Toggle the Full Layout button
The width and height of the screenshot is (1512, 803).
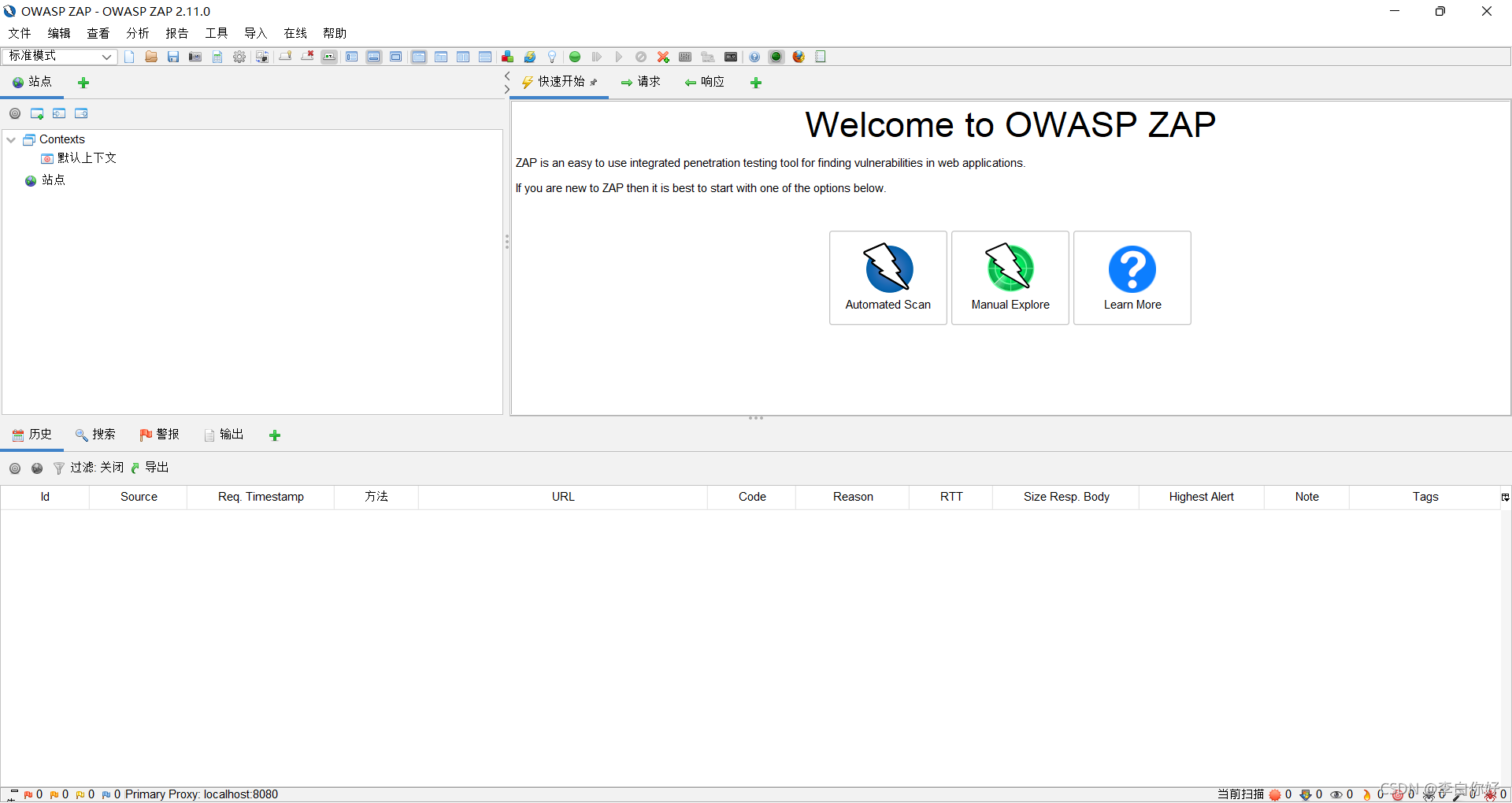click(x=396, y=57)
